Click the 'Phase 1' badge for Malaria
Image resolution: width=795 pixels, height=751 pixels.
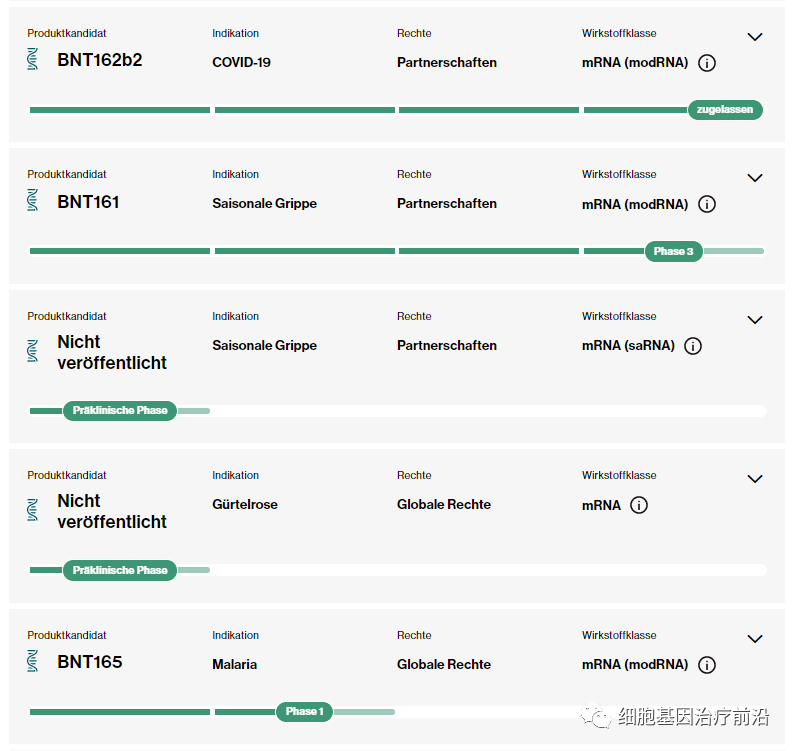click(304, 712)
